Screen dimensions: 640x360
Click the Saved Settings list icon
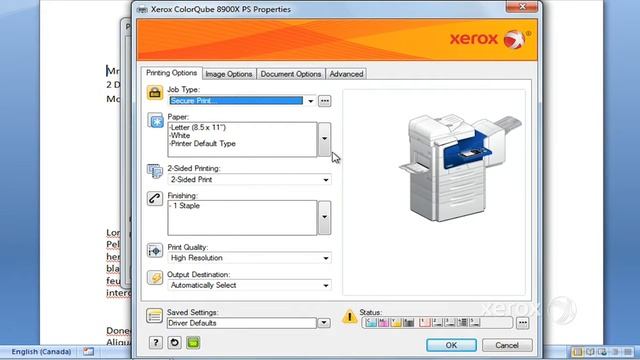point(154,316)
